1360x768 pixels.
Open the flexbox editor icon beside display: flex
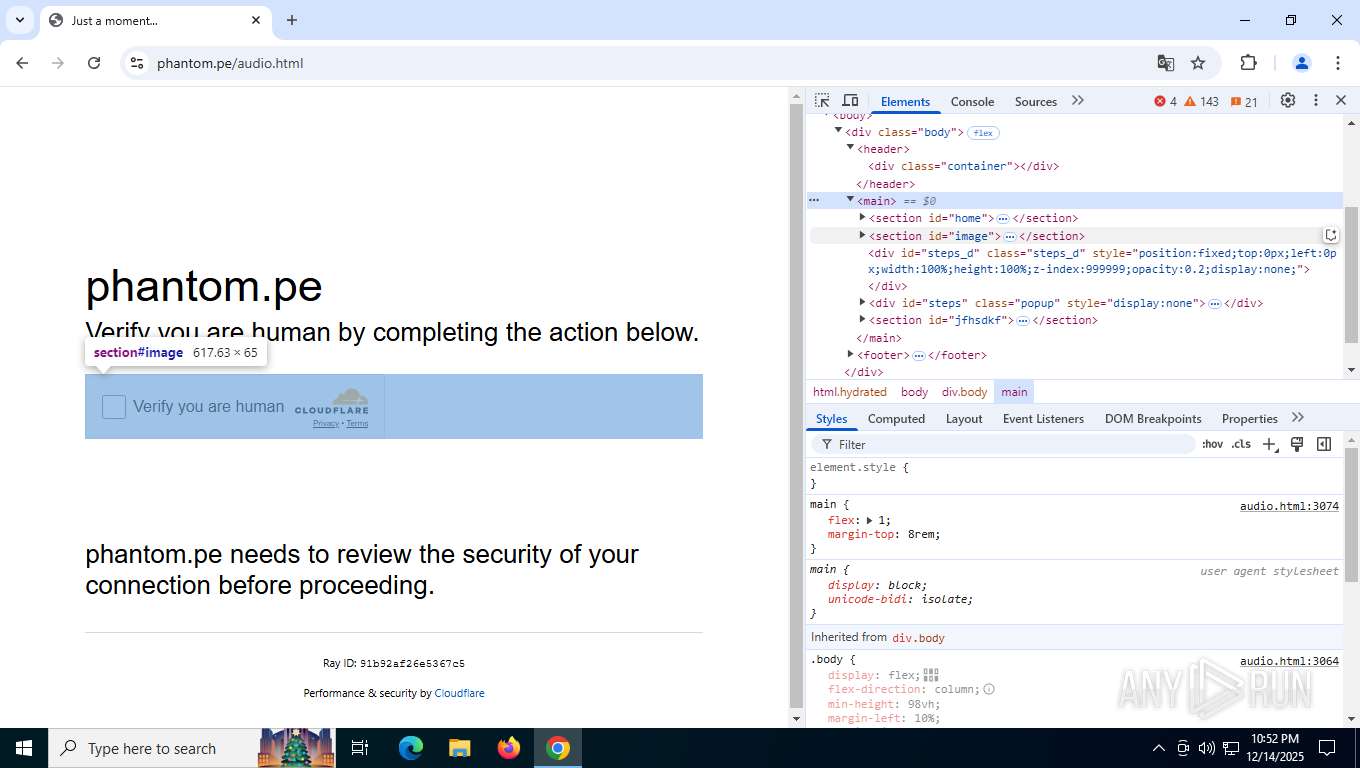[931, 675]
